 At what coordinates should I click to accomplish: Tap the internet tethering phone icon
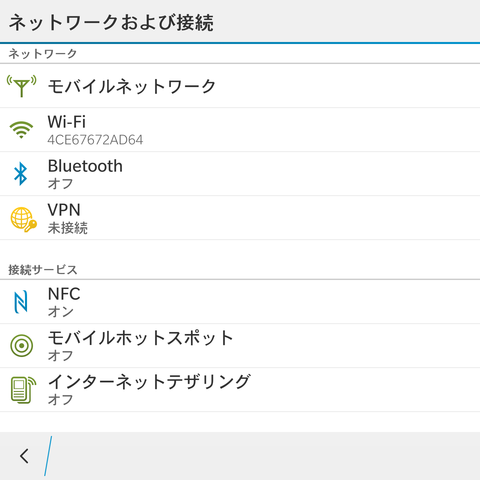[23, 390]
